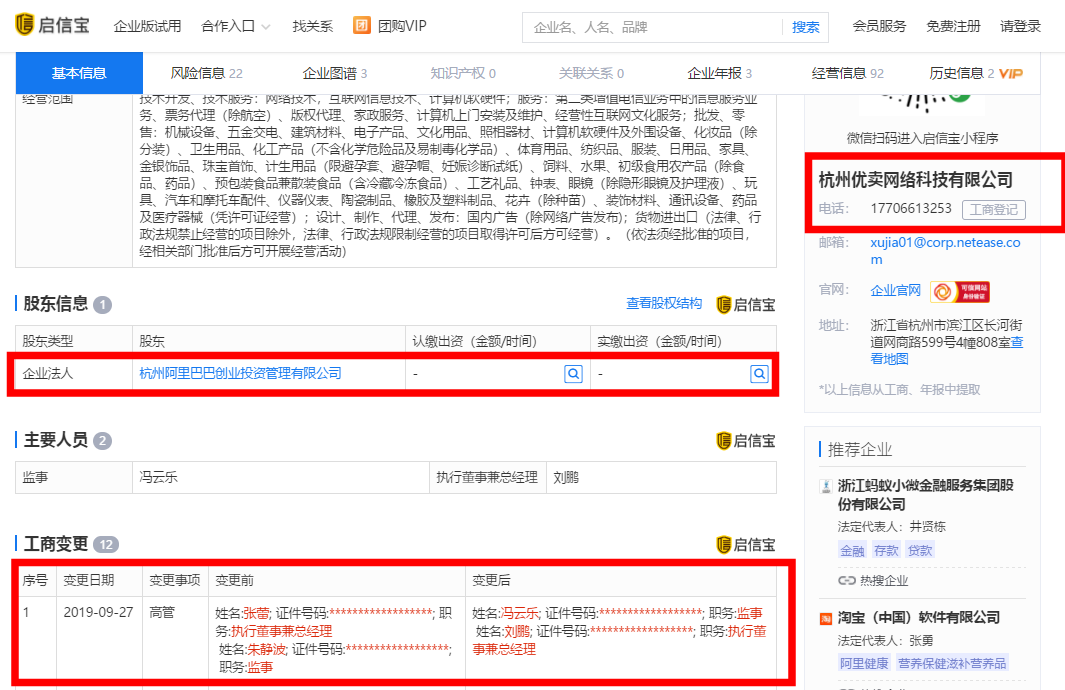Screen dimensions: 1065x690
Task: Click the magnifier icon in the 认缴出资 cell
Action: 573,374
